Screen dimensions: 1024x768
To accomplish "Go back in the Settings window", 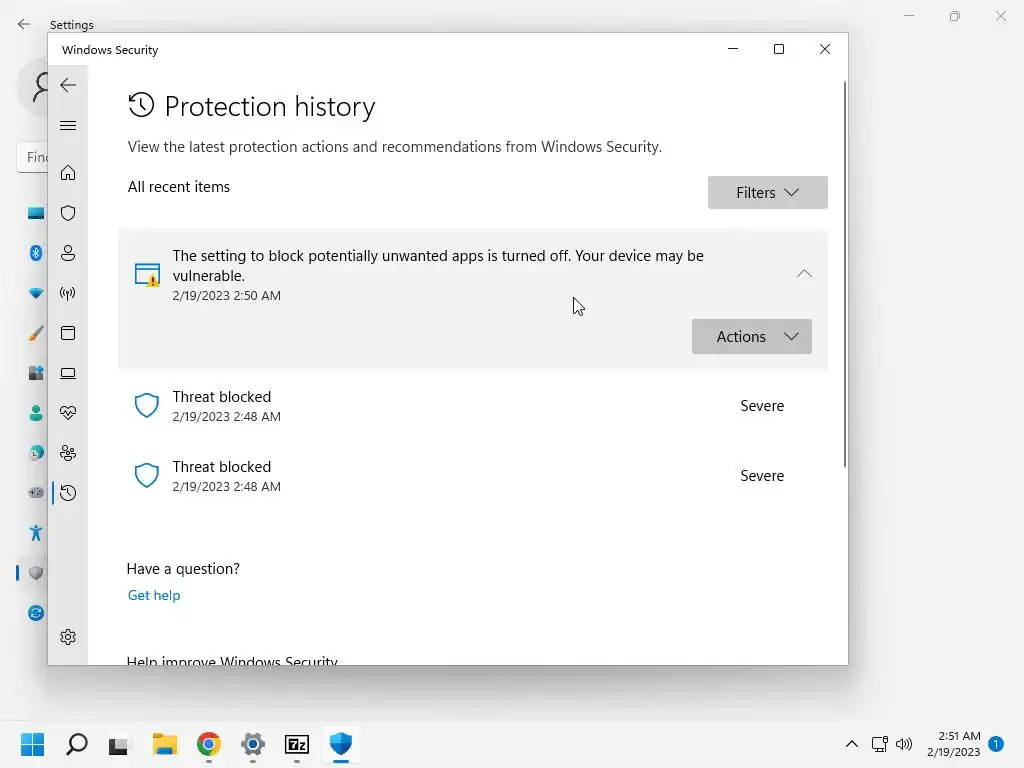I will coord(24,24).
